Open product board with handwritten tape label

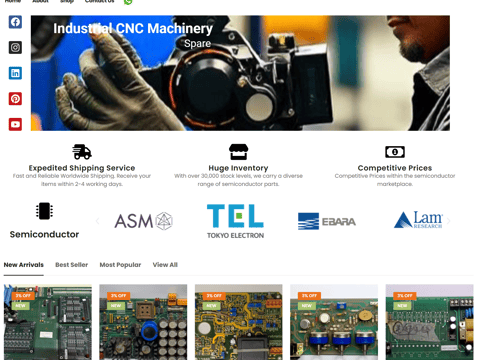[430, 322]
